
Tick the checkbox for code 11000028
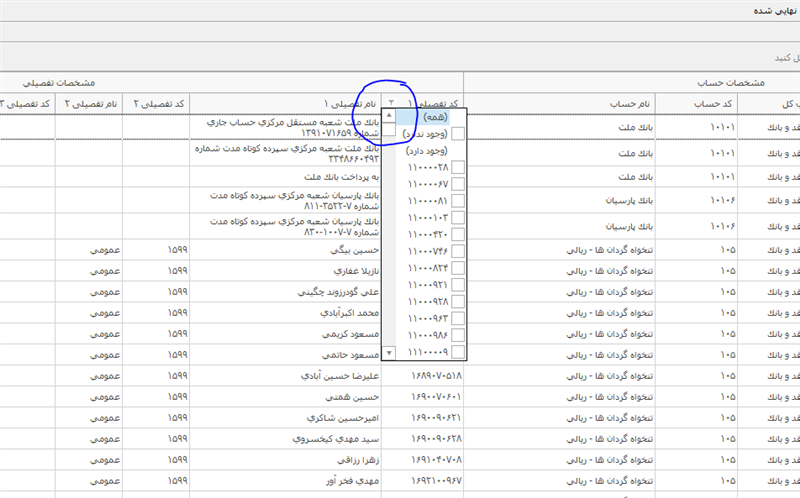click(458, 167)
